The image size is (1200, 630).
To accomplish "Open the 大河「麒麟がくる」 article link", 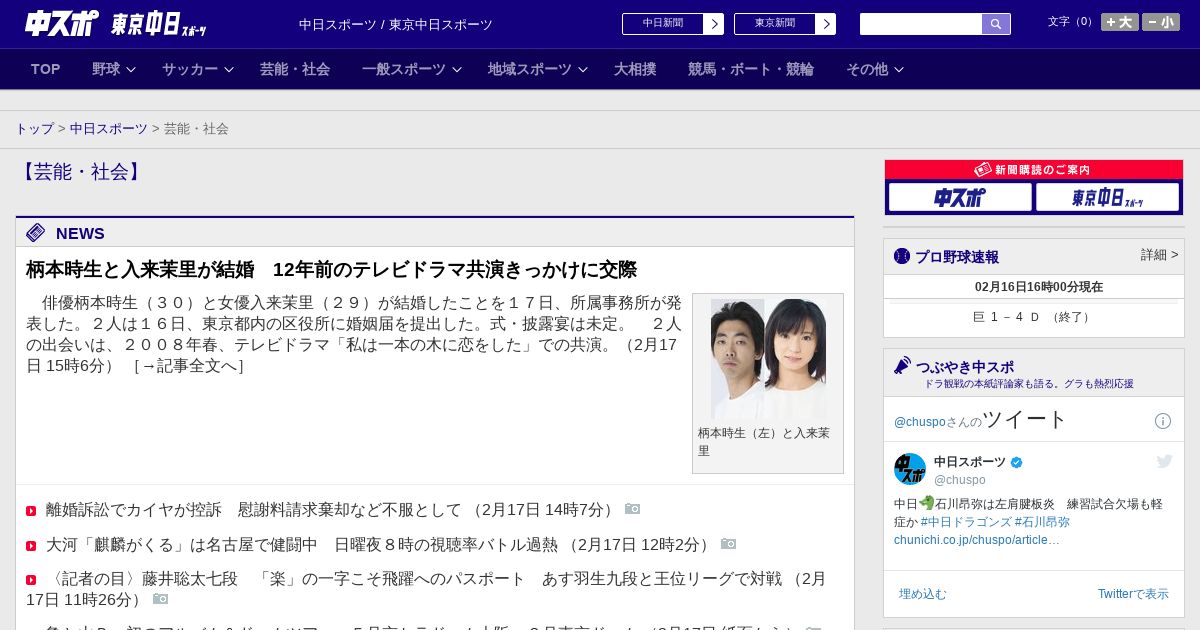I will (x=380, y=545).
